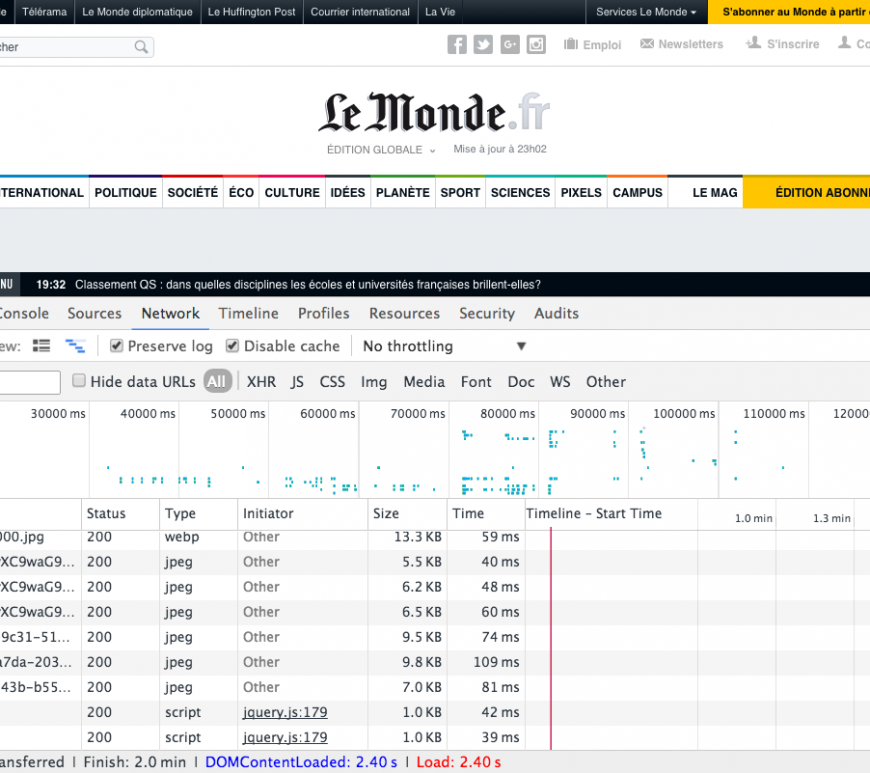Open Le Monde diplomatique link
Viewport: 870px width, 773px height.
pos(137,12)
